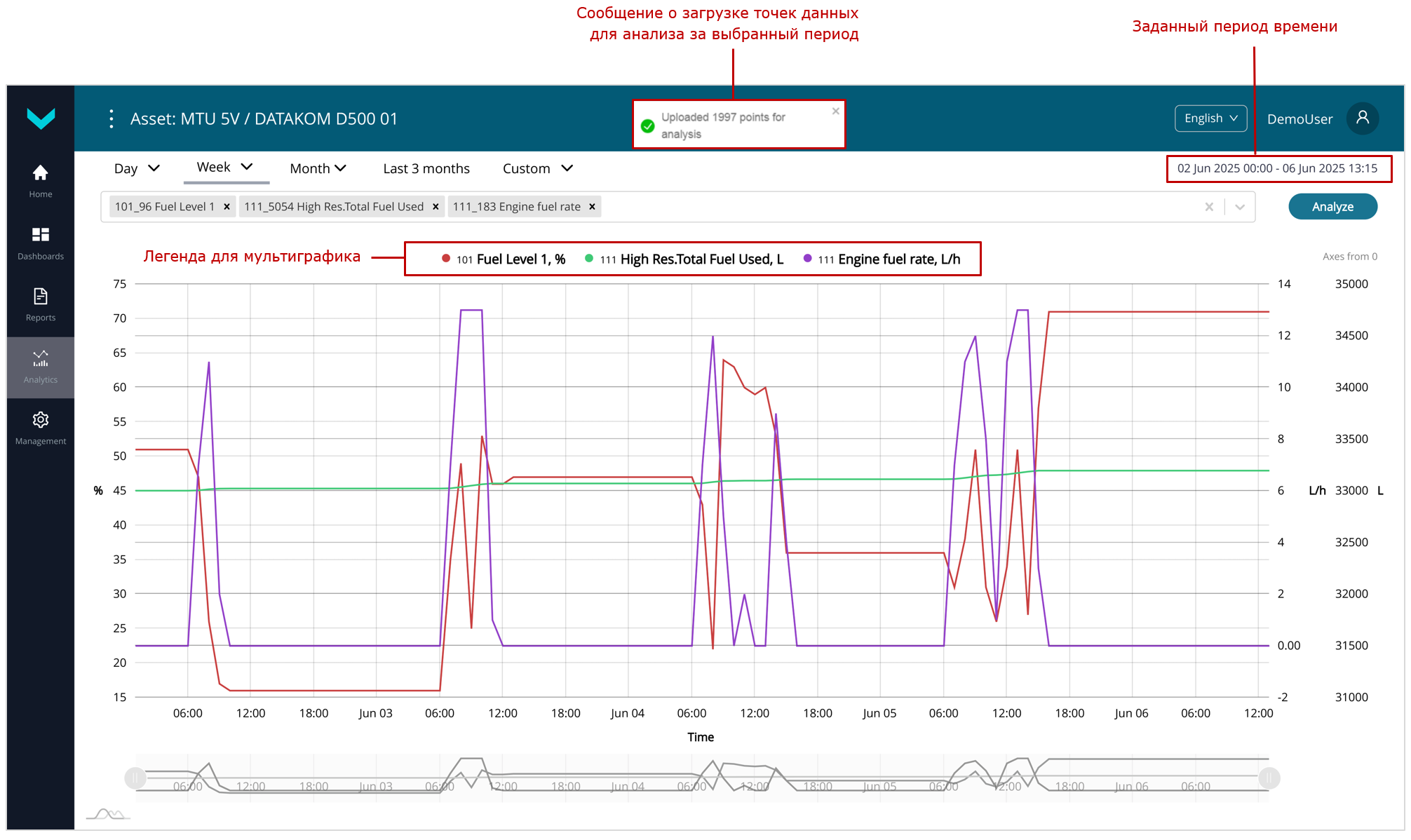Image resolution: width=1411 pixels, height=840 pixels.
Task: Open the Dashboards sidebar icon
Action: 40,235
